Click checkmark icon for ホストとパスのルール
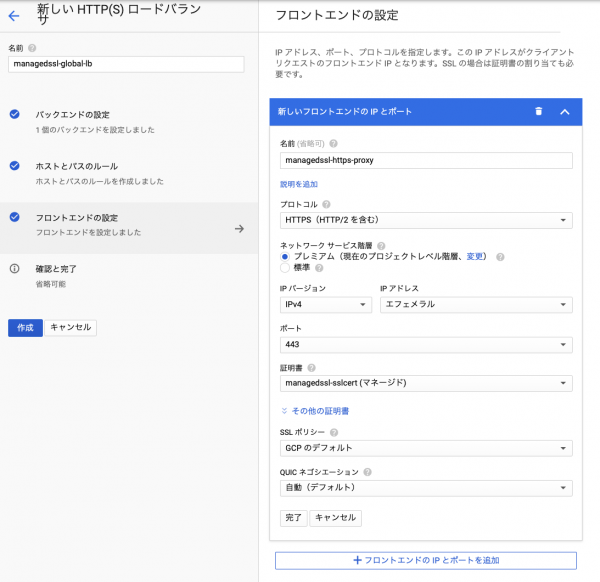The height and width of the screenshot is (582, 600). 15,165
